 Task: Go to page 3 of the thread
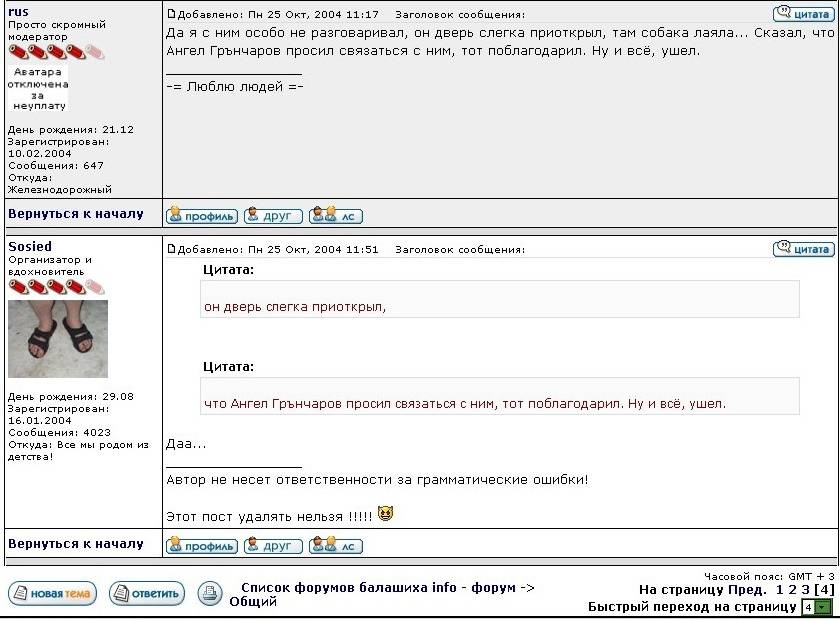(805, 590)
